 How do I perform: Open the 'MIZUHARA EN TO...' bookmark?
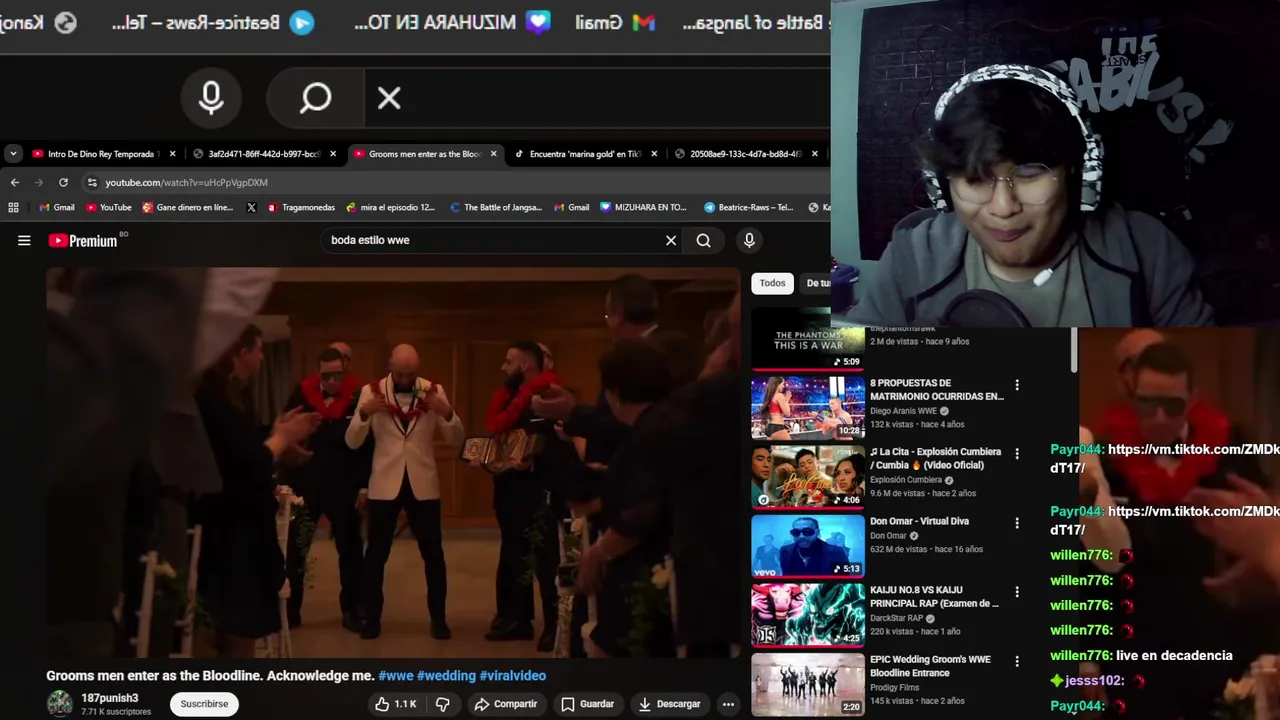click(x=643, y=207)
